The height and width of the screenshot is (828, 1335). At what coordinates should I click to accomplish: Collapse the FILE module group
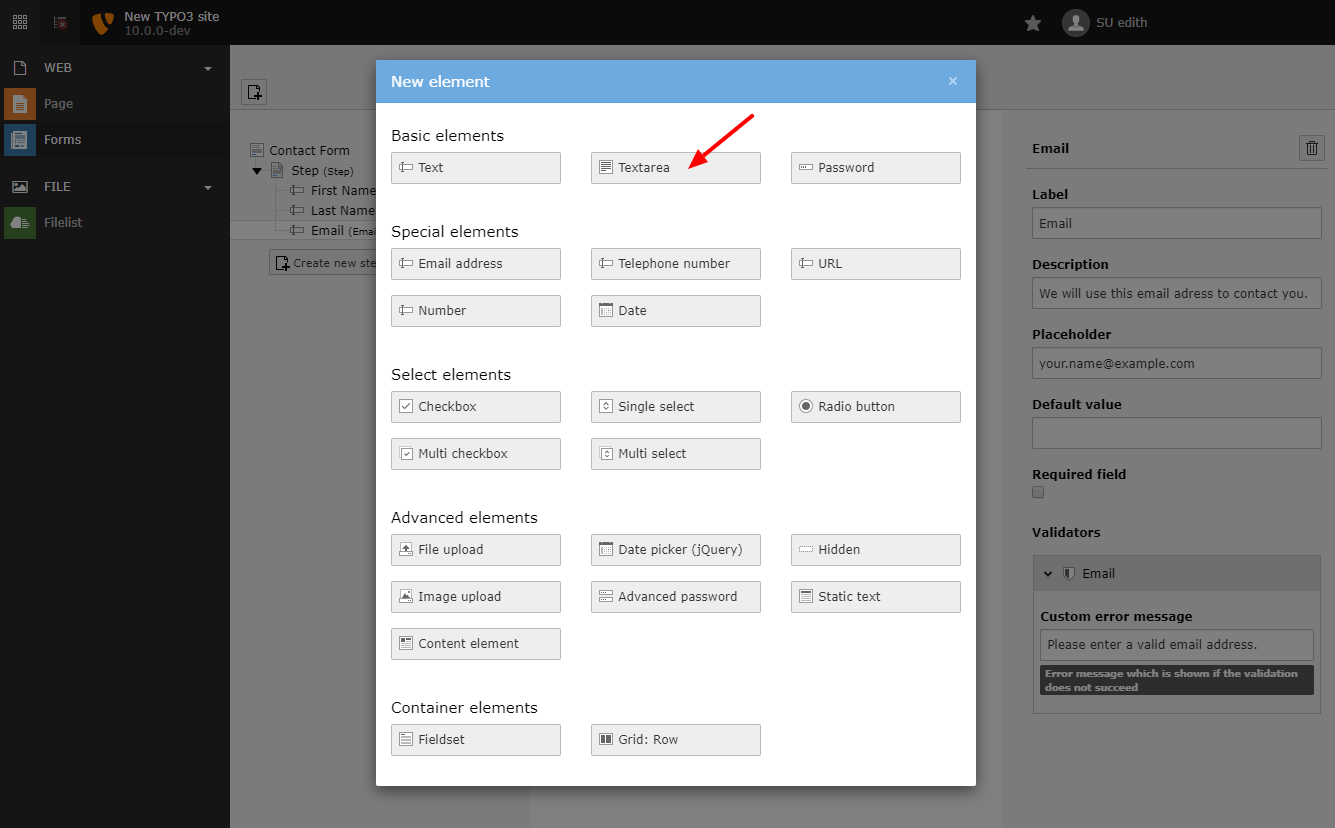(x=208, y=188)
